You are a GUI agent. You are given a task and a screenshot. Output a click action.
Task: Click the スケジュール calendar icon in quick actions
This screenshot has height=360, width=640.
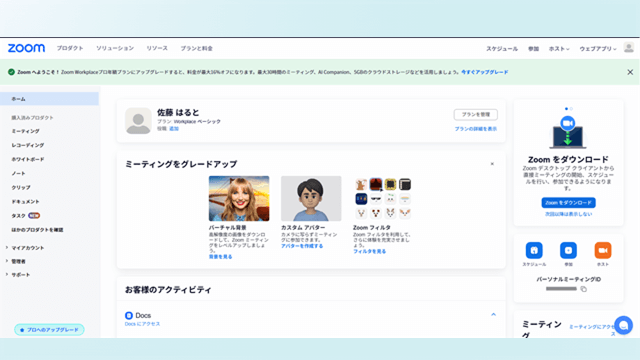[534, 250]
